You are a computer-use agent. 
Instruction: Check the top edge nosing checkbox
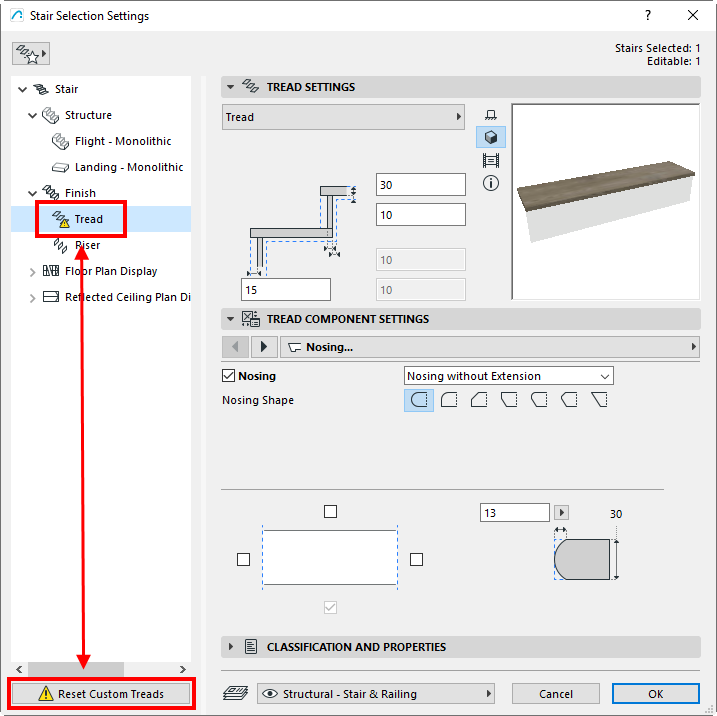point(330,511)
